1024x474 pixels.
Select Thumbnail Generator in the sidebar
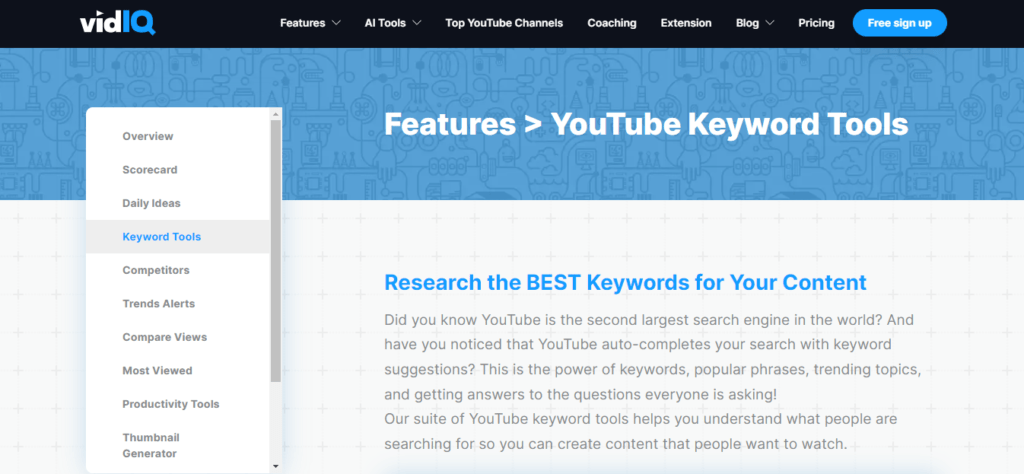[x=151, y=445]
